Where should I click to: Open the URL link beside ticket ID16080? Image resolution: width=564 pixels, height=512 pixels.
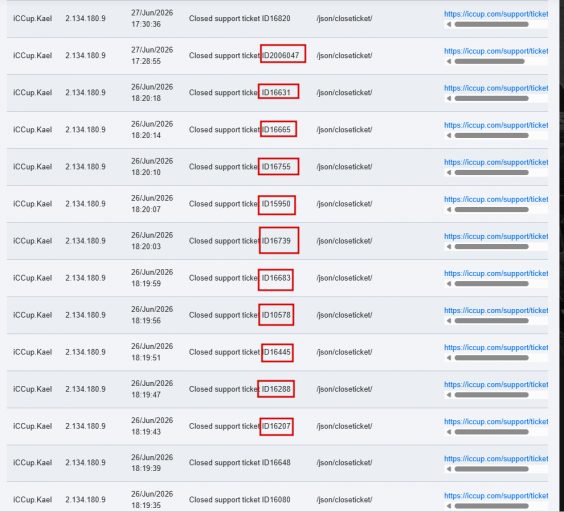[496, 496]
